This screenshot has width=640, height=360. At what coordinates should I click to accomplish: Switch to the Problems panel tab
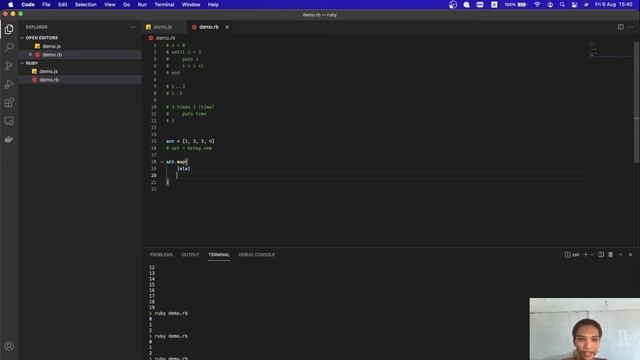(x=161, y=255)
